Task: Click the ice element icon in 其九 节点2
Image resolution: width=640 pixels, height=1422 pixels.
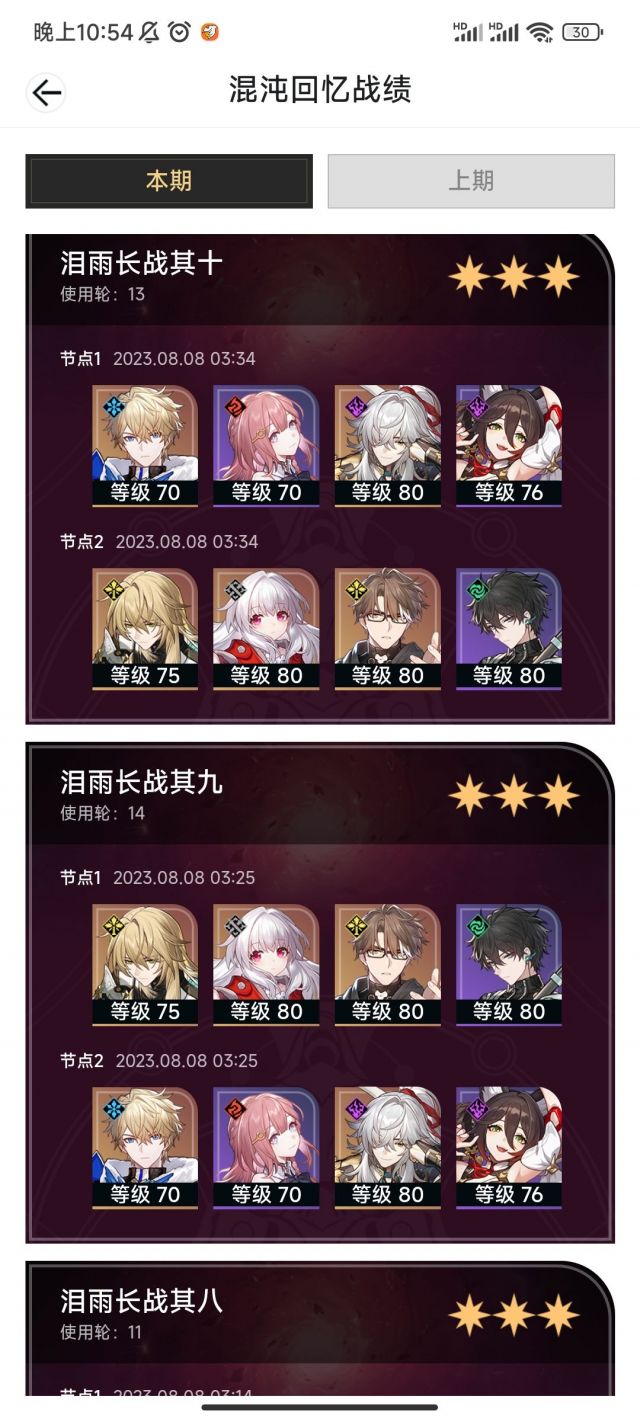Action: 112,1108
